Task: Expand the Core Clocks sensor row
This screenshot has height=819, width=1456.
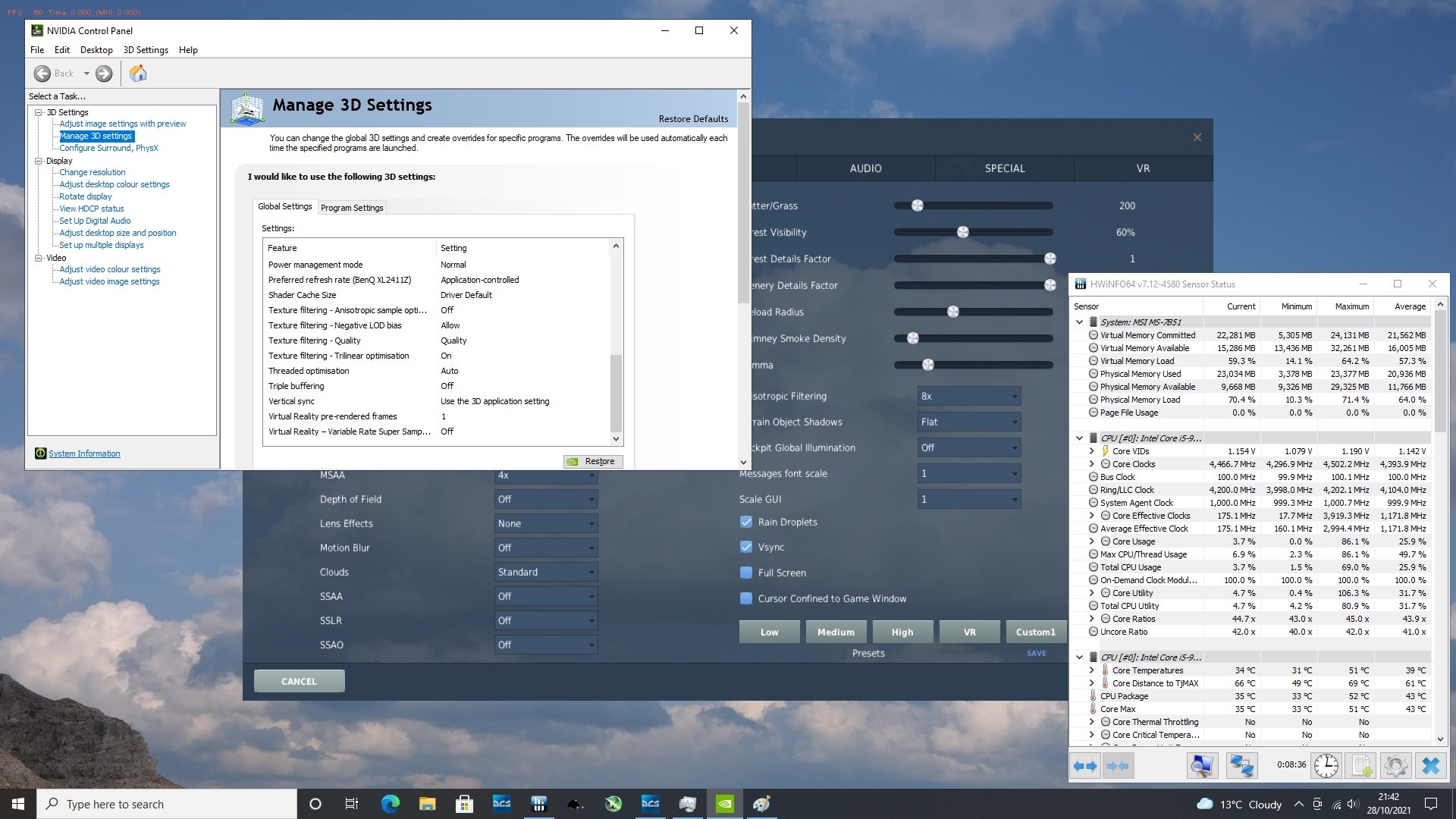Action: [x=1091, y=464]
